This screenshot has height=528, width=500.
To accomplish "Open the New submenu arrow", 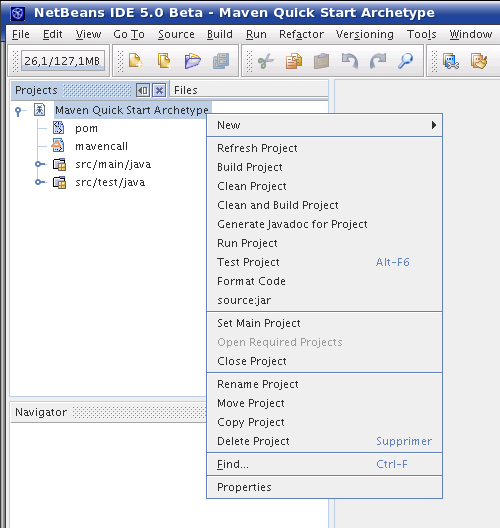I will pos(434,125).
